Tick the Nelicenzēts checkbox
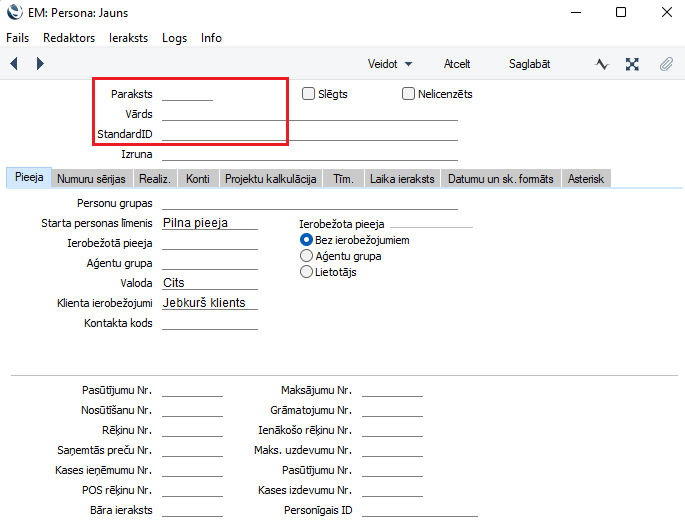This screenshot has height=524, width=685. tap(408, 94)
